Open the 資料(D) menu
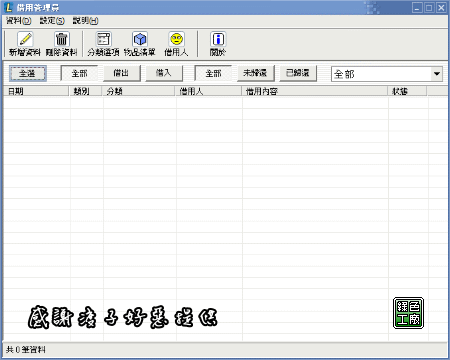The height and width of the screenshot is (360, 450). click(19, 21)
